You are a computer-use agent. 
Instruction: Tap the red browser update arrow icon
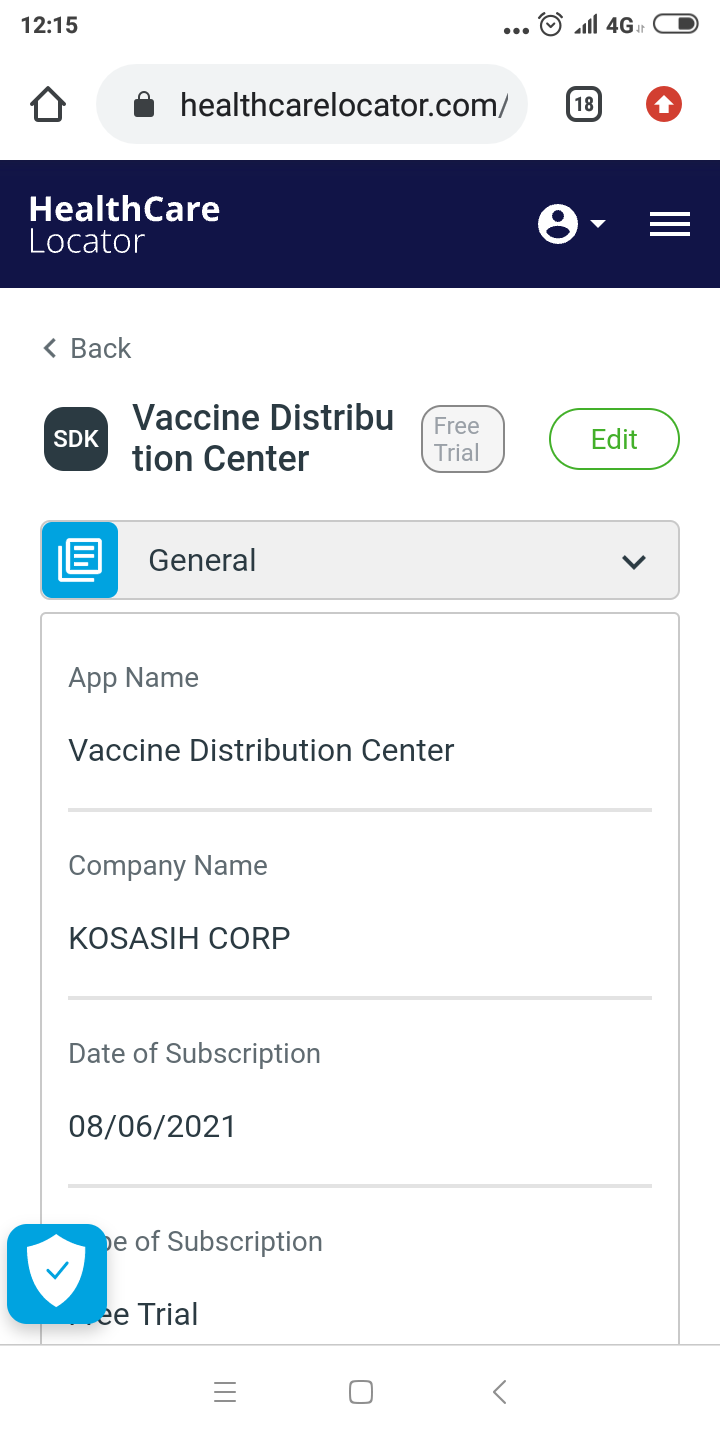pyautogui.click(x=664, y=104)
